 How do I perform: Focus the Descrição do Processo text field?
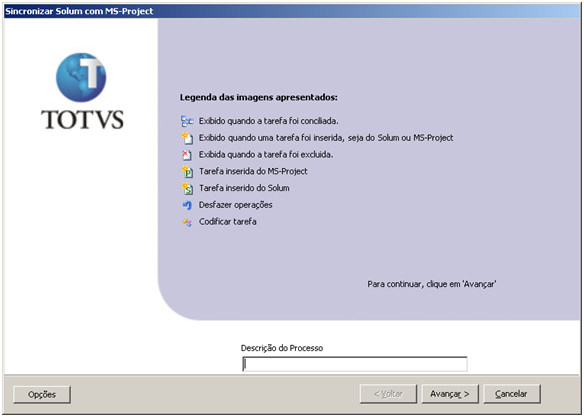[355, 364]
